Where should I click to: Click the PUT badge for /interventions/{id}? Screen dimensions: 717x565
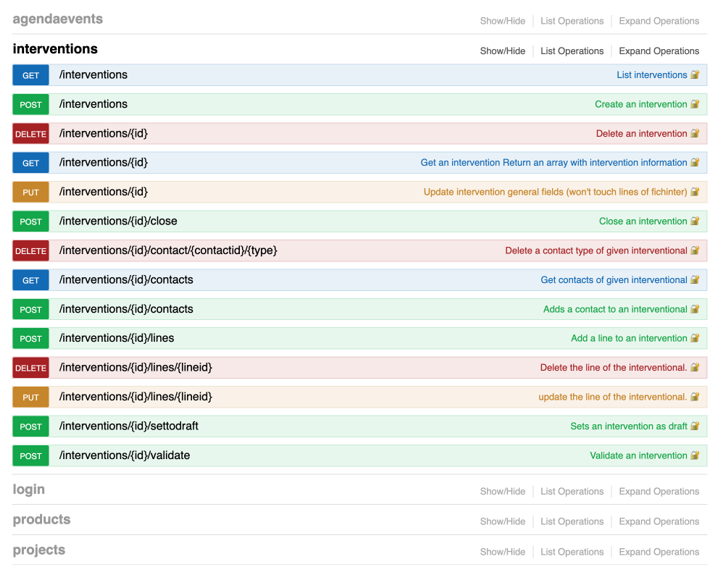tap(31, 192)
